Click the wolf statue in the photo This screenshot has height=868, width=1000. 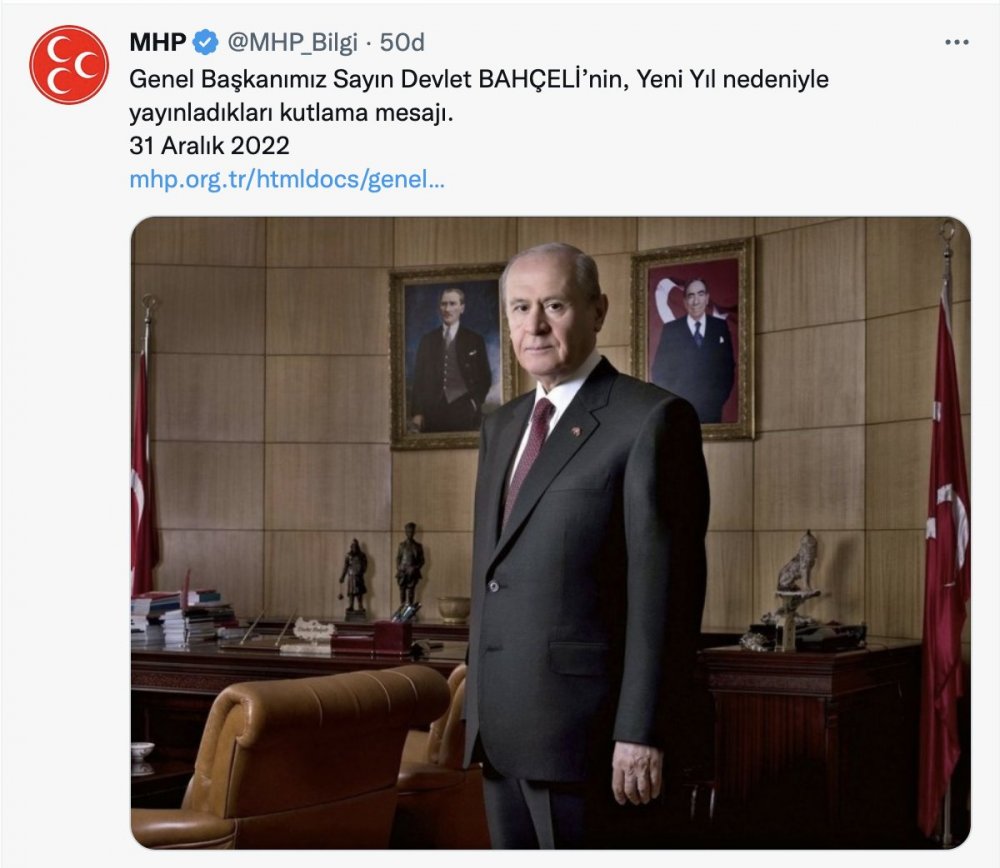(x=797, y=563)
